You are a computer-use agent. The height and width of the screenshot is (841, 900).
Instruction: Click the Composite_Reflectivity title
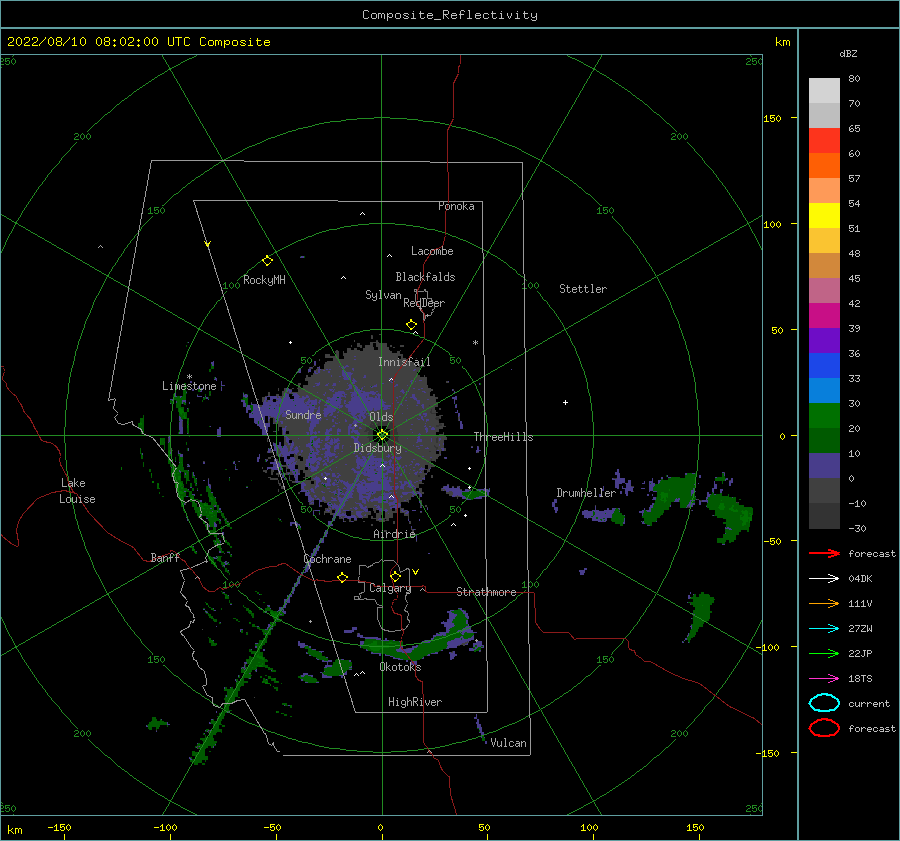450,15
